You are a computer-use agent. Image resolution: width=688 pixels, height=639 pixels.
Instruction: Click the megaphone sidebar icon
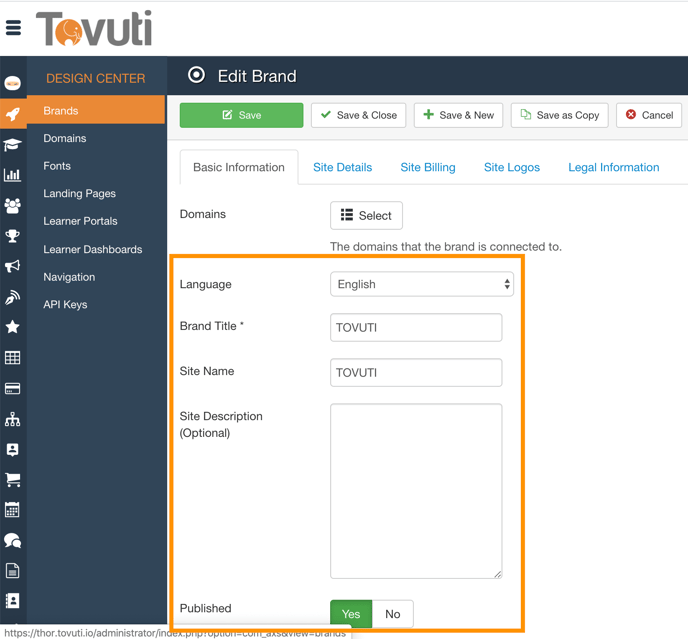pos(13,267)
